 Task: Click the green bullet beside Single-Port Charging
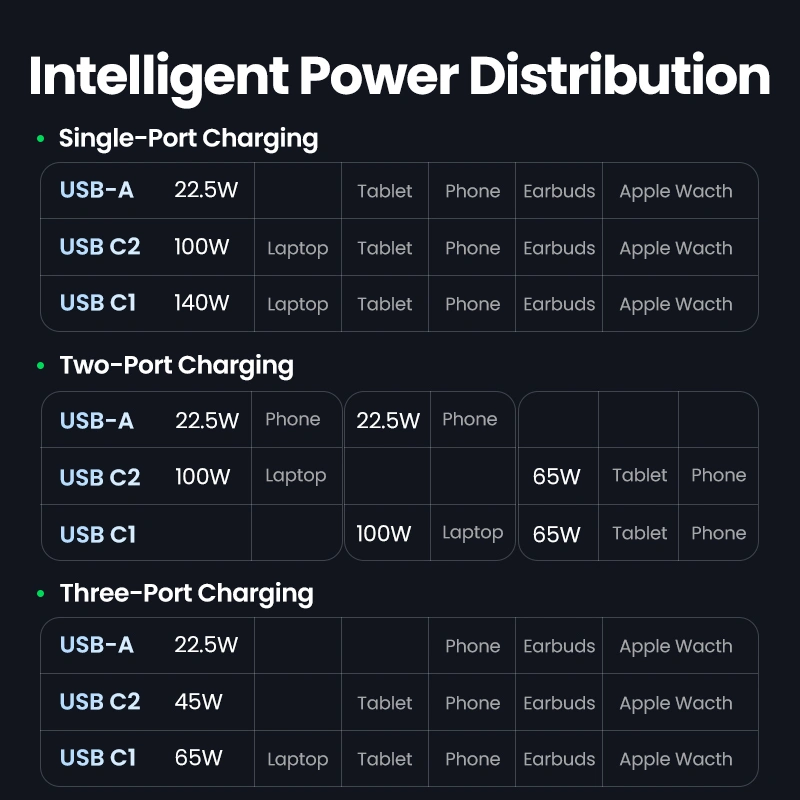pos(40,139)
